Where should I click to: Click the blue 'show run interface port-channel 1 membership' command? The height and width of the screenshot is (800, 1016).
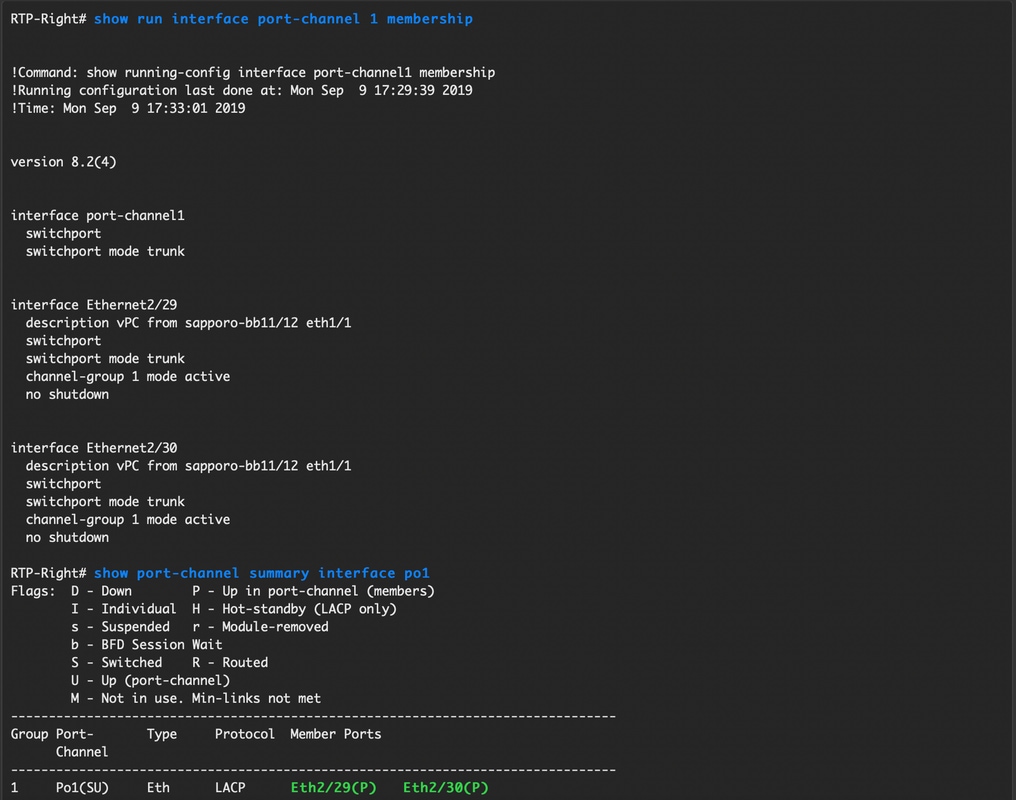283,19
